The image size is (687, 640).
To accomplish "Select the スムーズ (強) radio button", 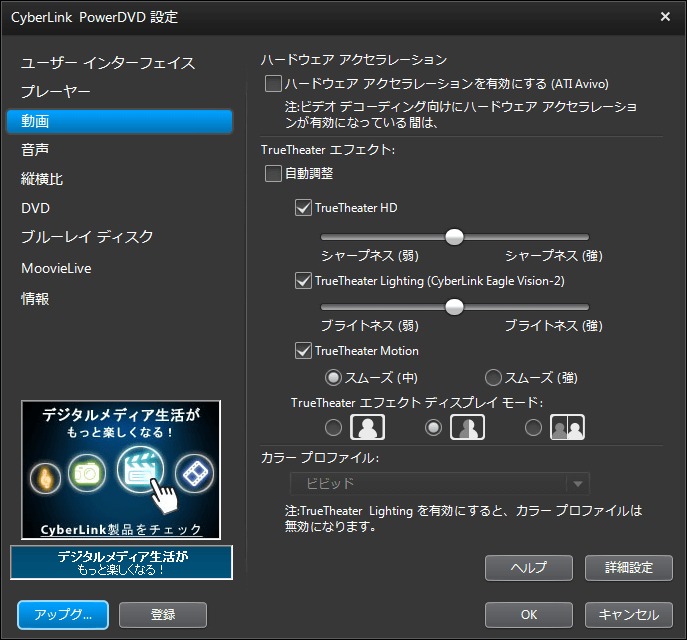I will click(493, 378).
